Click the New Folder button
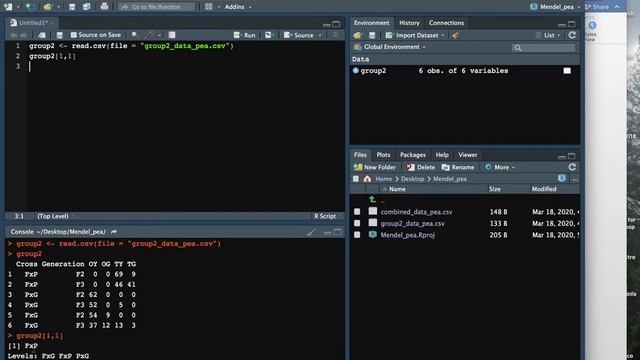Image resolution: width=640 pixels, height=360 pixels. click(x=375, y=167)
